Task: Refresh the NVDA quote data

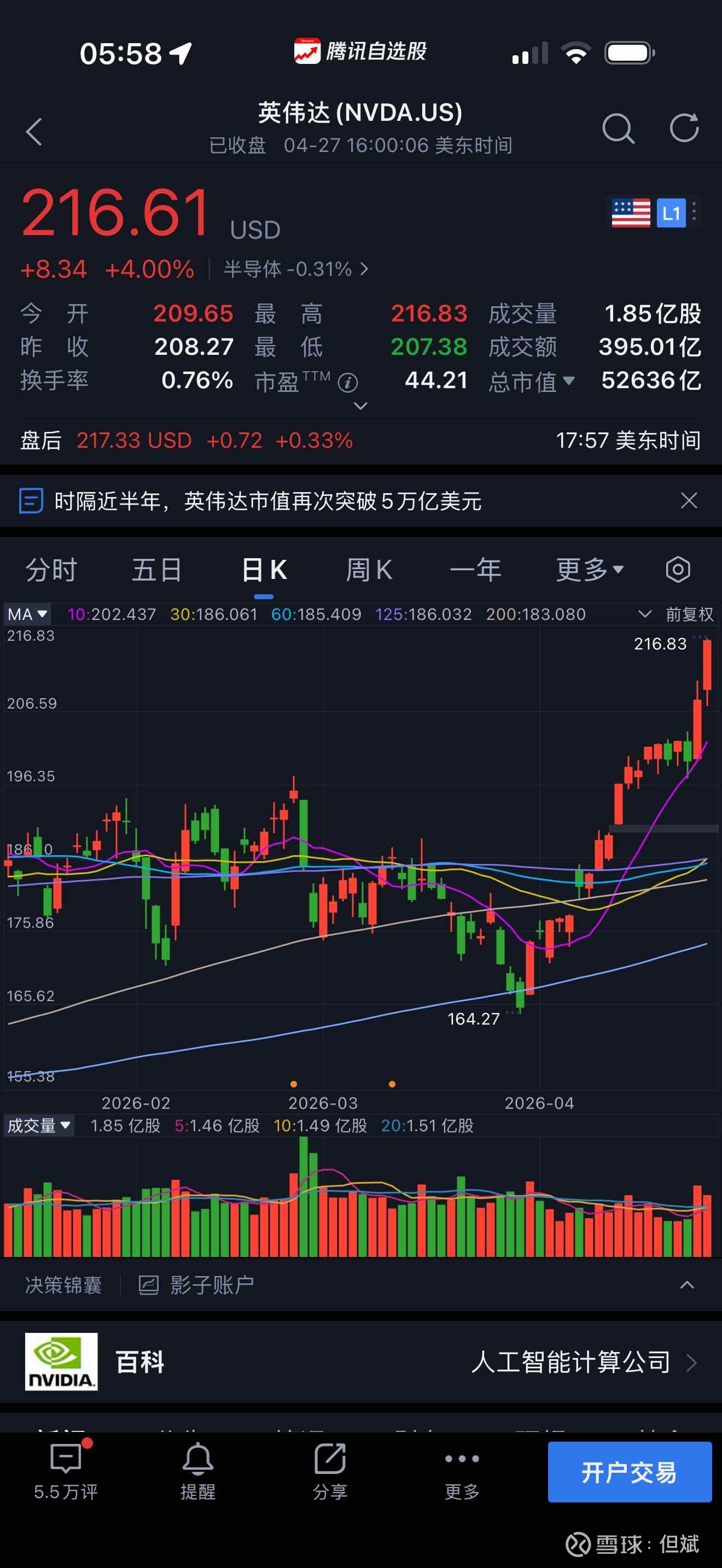Action: (x=684, y=128)
